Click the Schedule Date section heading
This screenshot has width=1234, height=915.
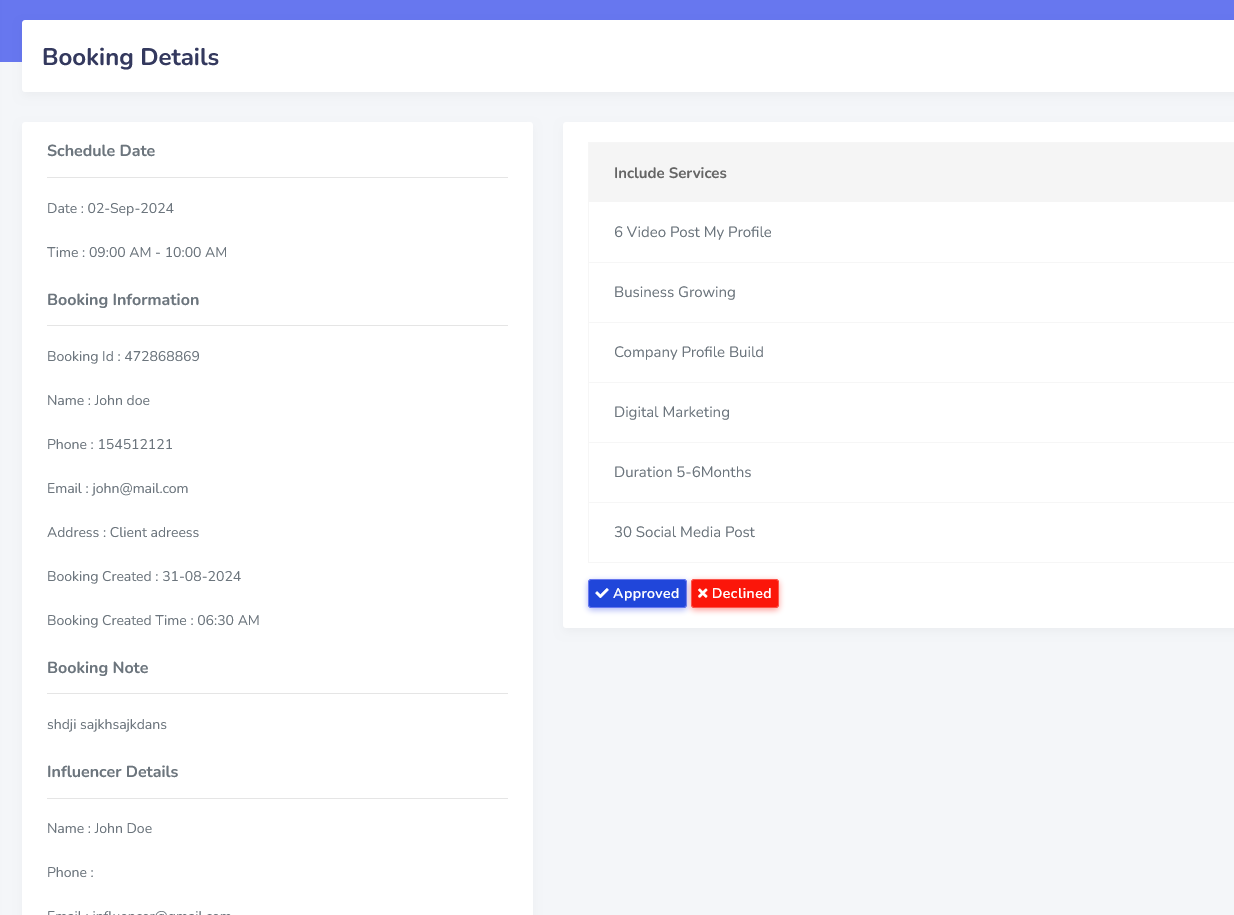pos(101,151)
